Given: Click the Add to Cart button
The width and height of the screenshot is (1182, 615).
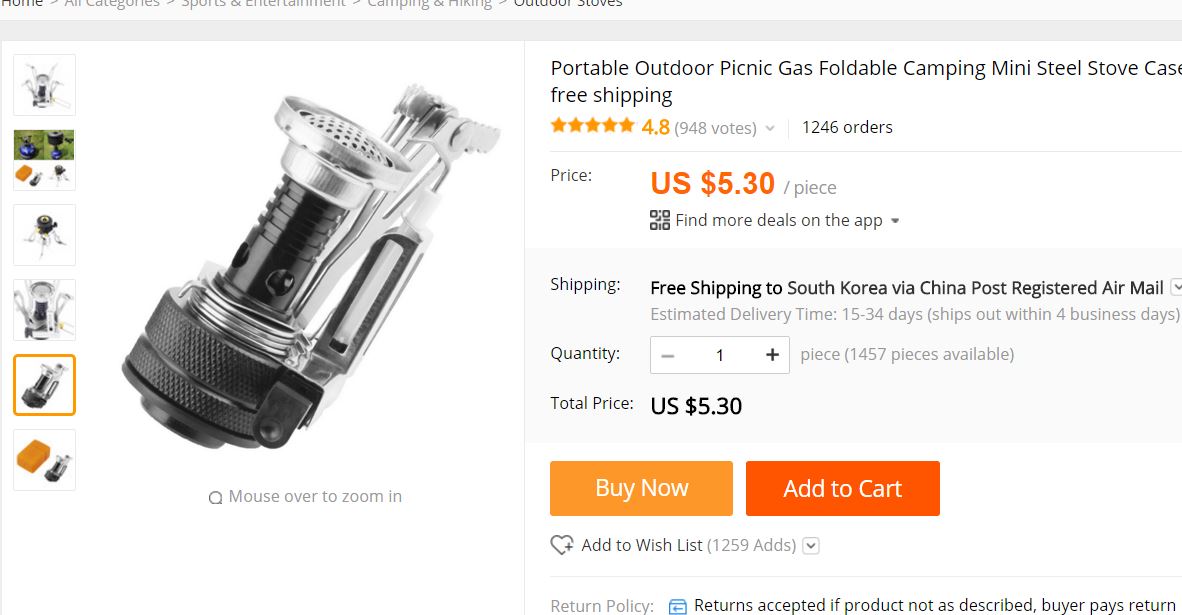Looking at the screenshot, I should (x=842, y=488).
